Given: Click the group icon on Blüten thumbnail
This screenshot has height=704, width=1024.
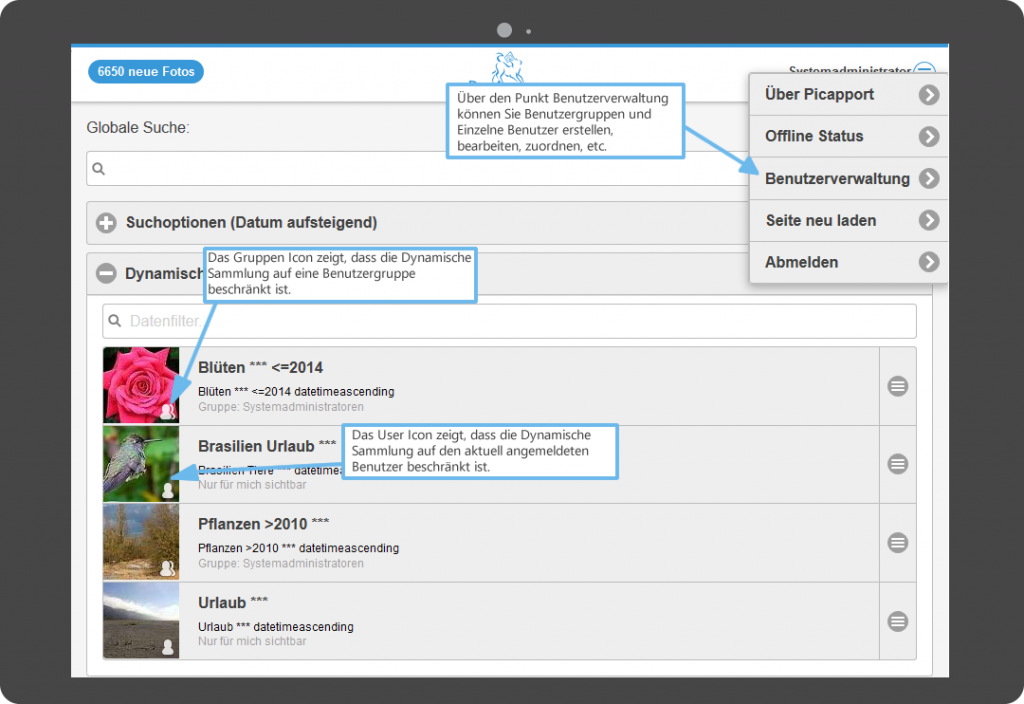Looking at the screenshot, I should [x=167, y=411].
